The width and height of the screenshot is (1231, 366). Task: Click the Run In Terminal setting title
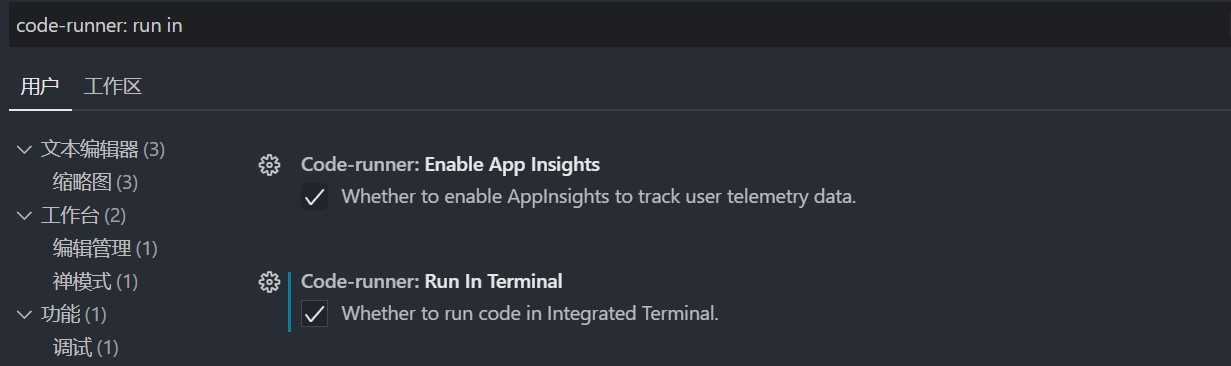(432, 281)
